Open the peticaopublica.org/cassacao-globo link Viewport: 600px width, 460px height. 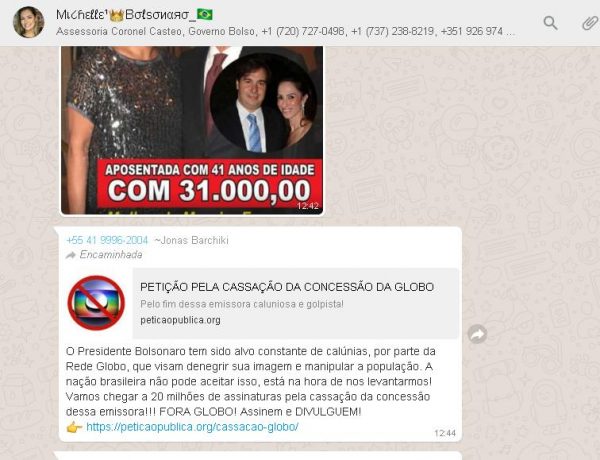point(192,427)
